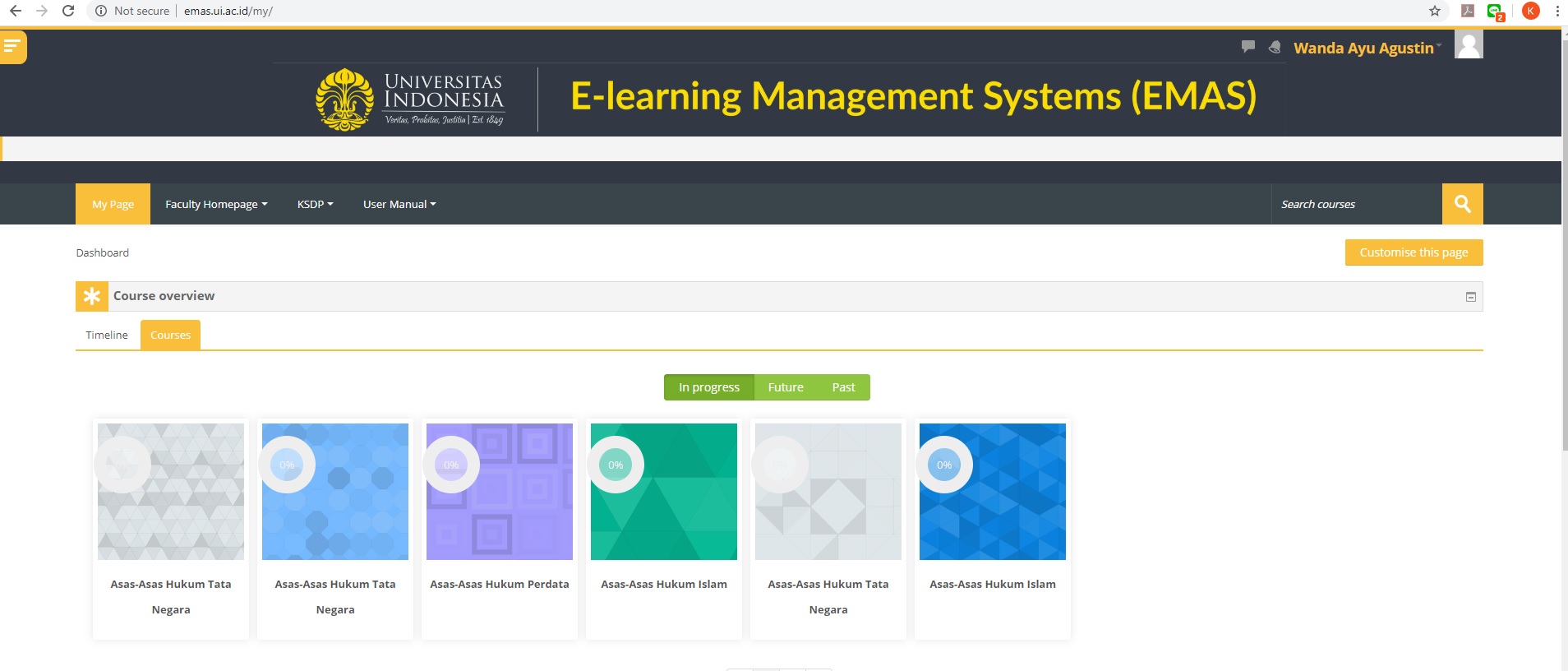Screen dimensions: 1568x671
Task: Click the PDF extension icon
Action: 1468,11
